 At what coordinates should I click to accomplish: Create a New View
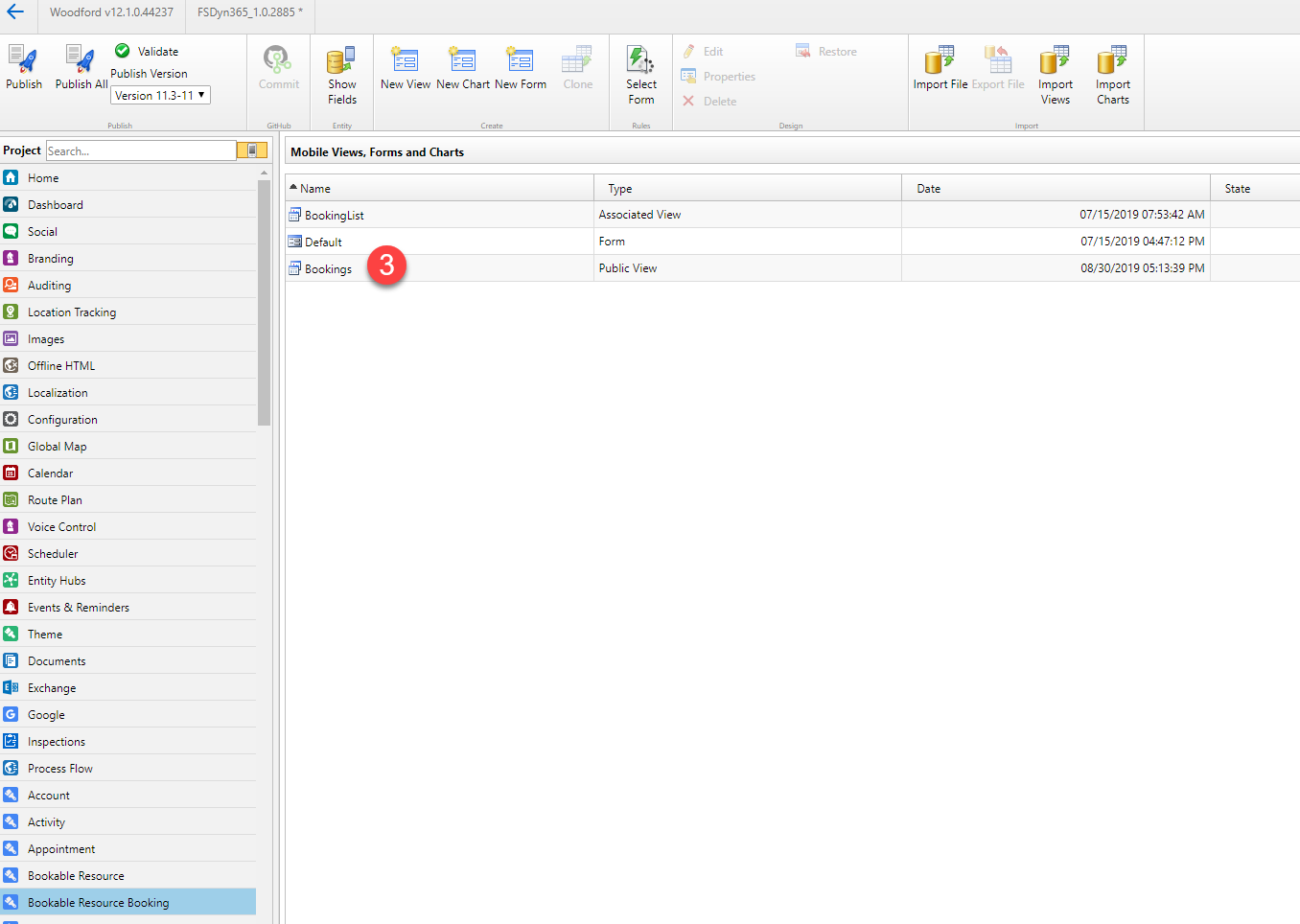(x=406, y=68)
